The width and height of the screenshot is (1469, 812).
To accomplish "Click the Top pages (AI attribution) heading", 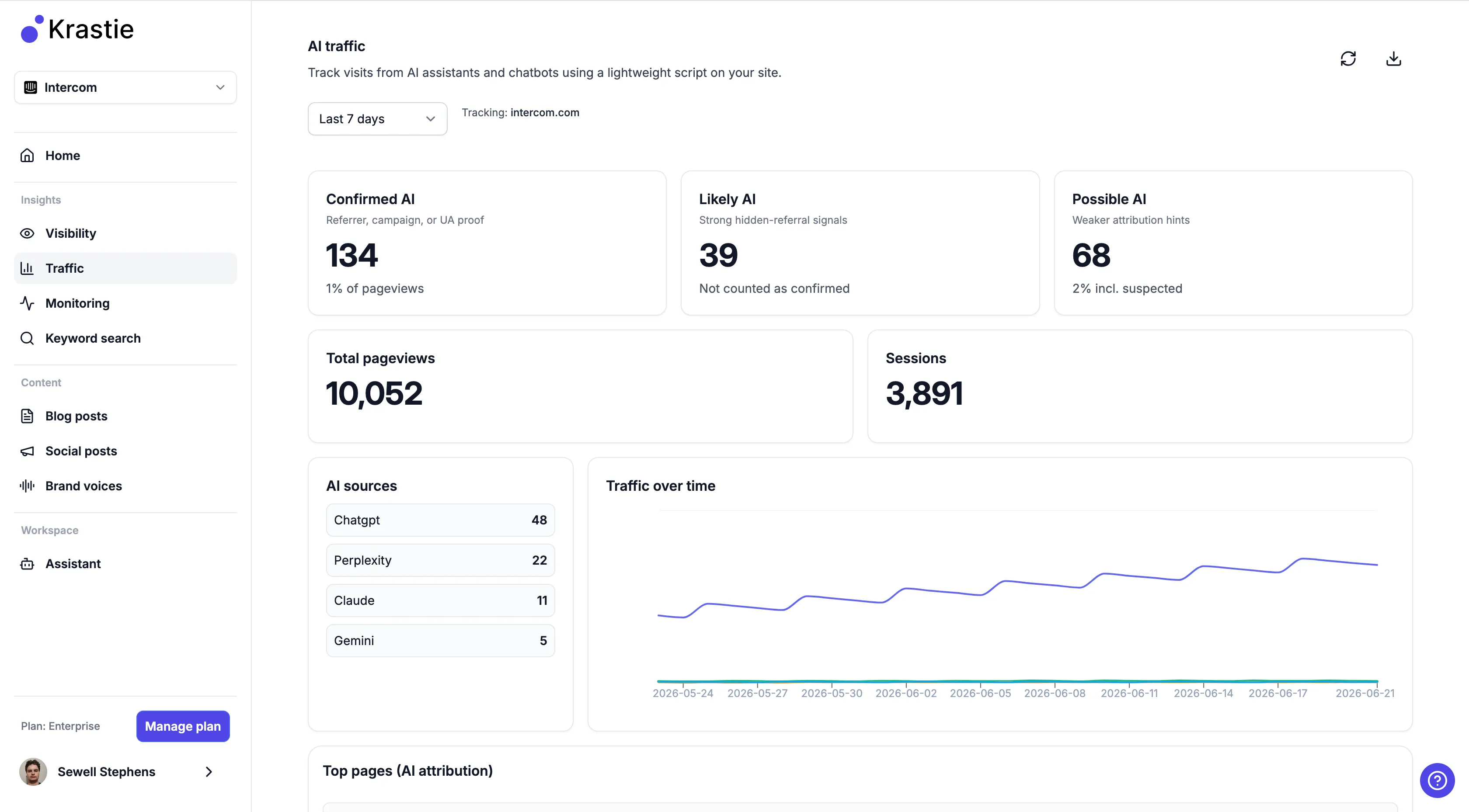I will pyautogui.click(x=408, y=771).
